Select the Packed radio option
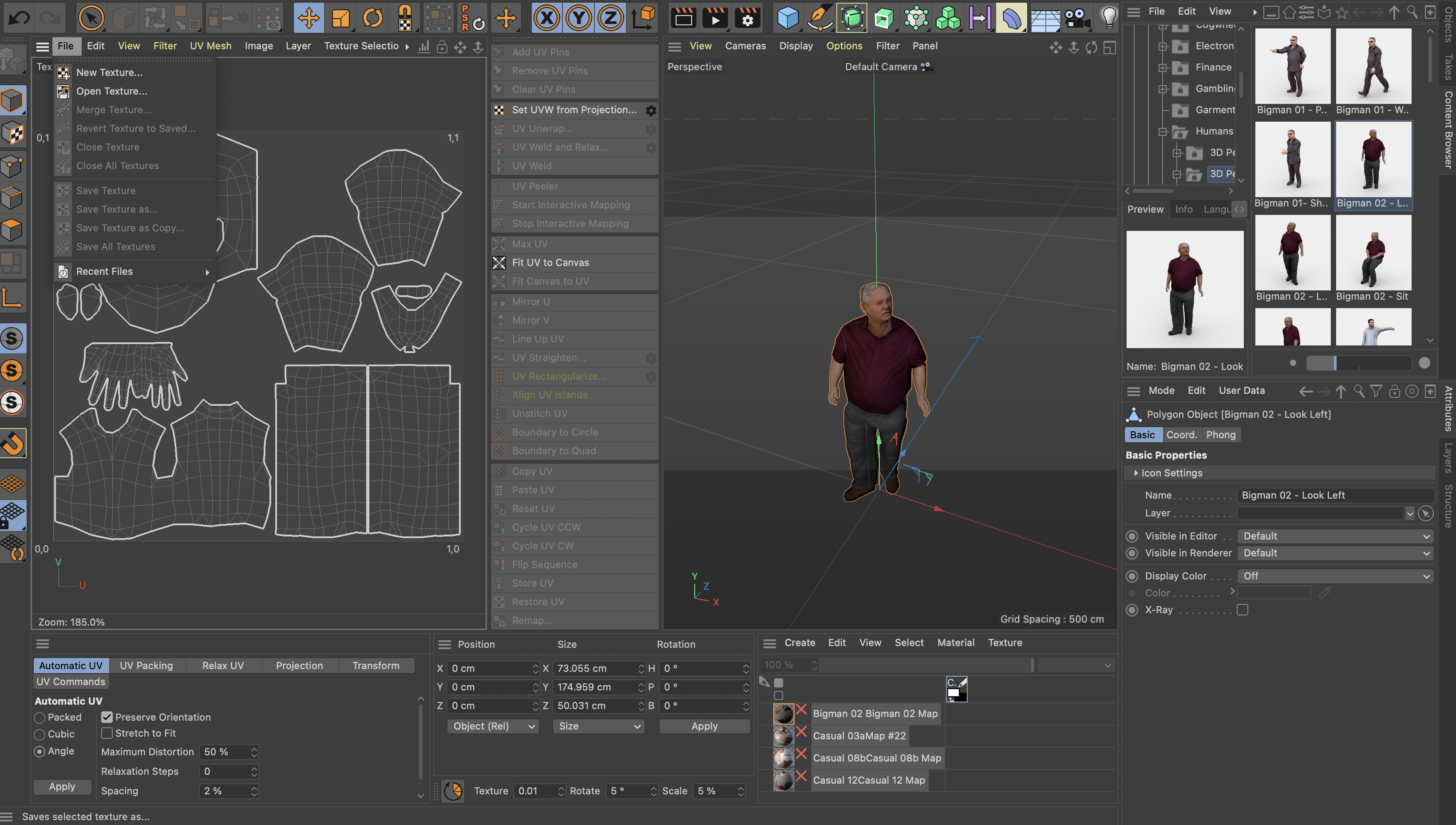The image size is (1456, 825). (x=40, y=718)
